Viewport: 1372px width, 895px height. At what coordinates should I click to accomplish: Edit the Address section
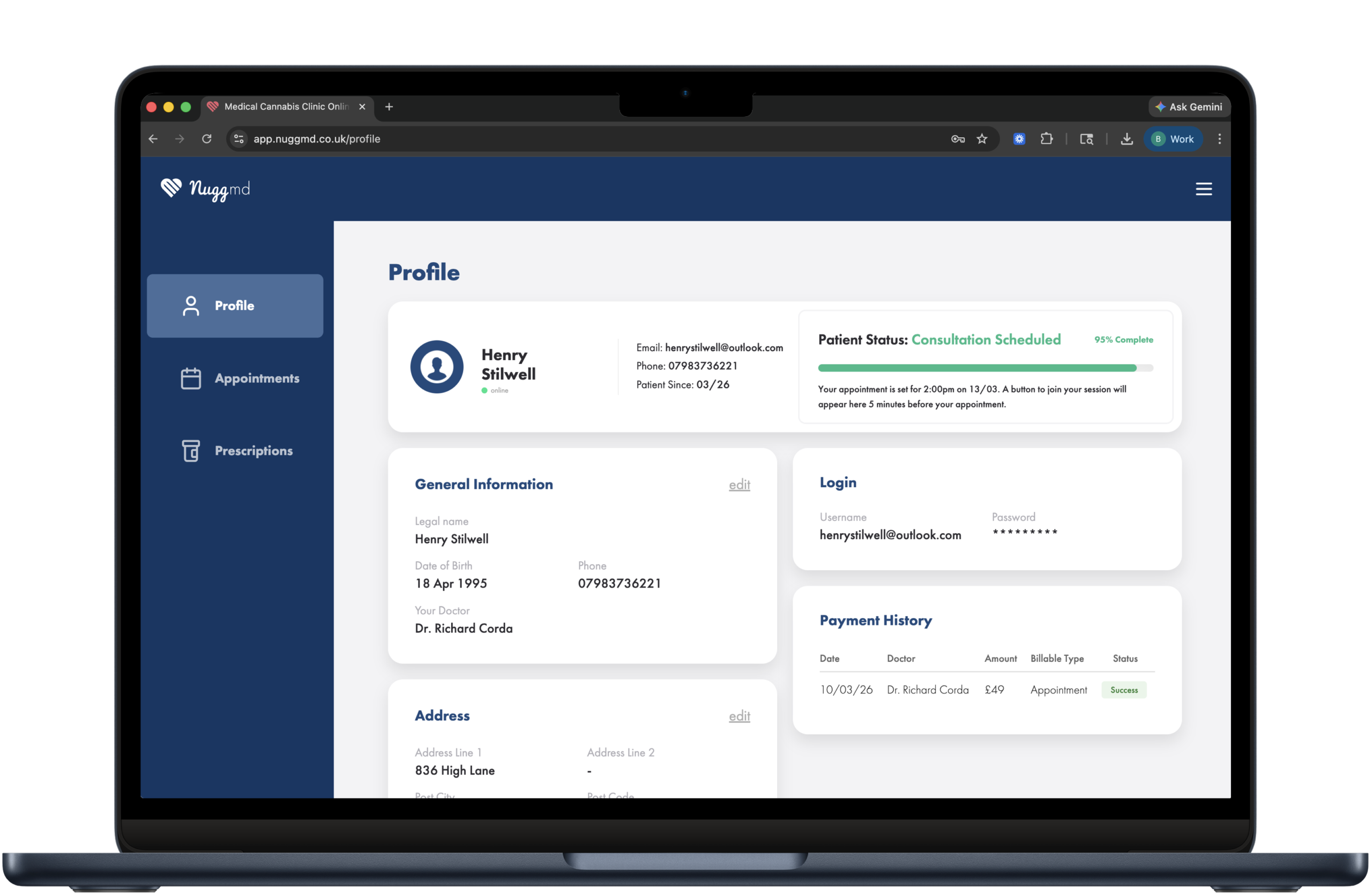(739, 716)
